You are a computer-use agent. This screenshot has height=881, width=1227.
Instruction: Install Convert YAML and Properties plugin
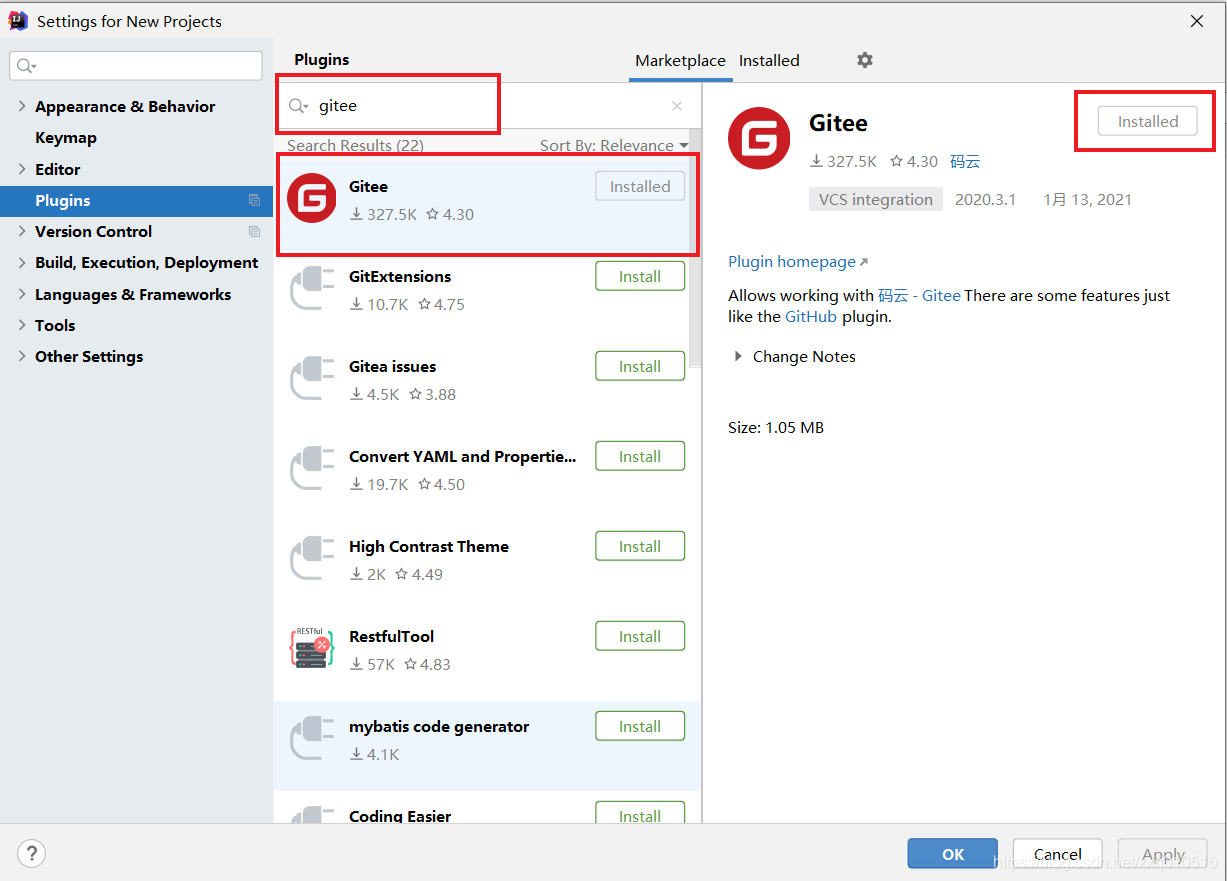click(640, 456)
